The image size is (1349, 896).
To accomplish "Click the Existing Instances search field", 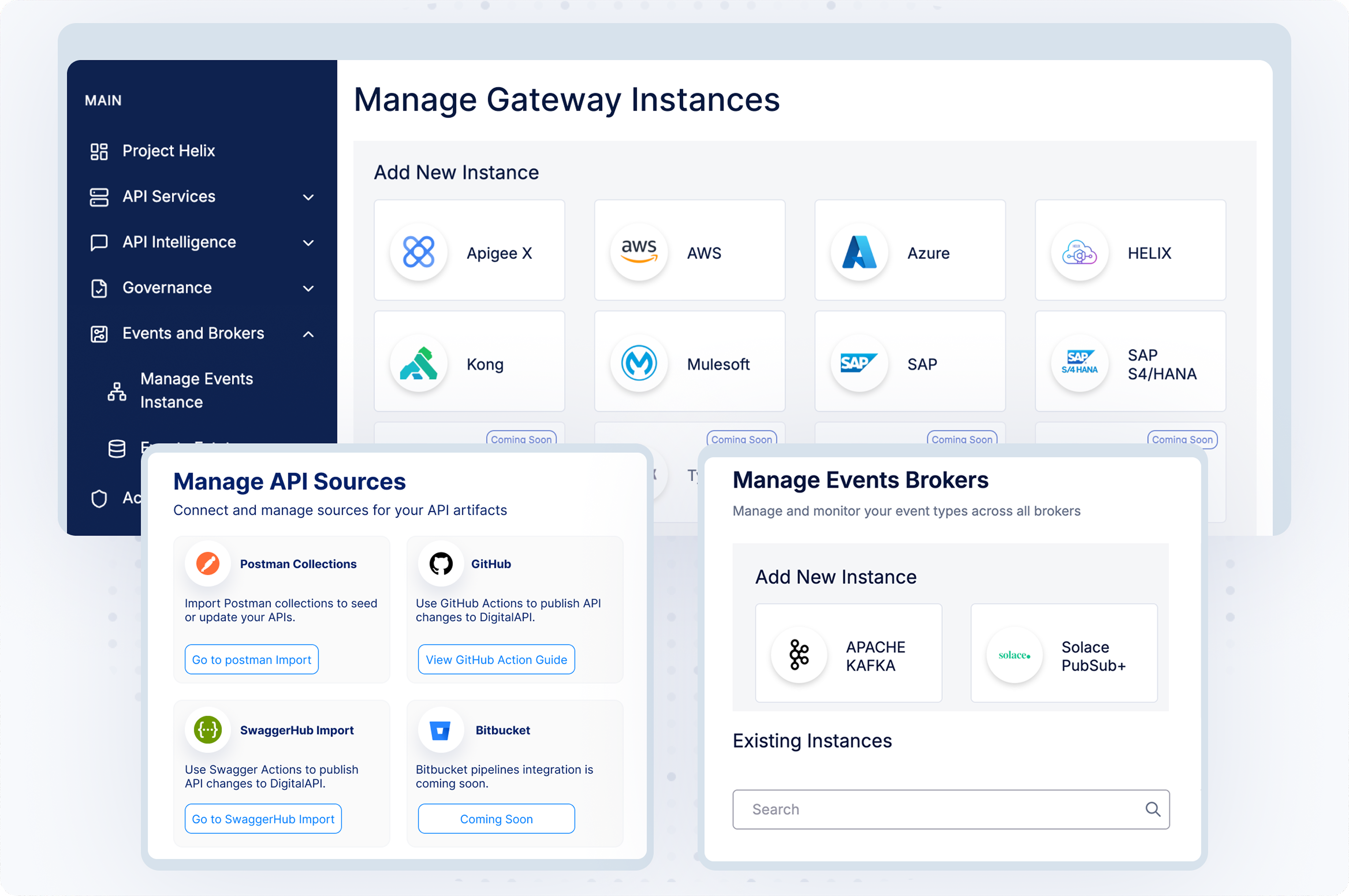I will pos(938,809).
